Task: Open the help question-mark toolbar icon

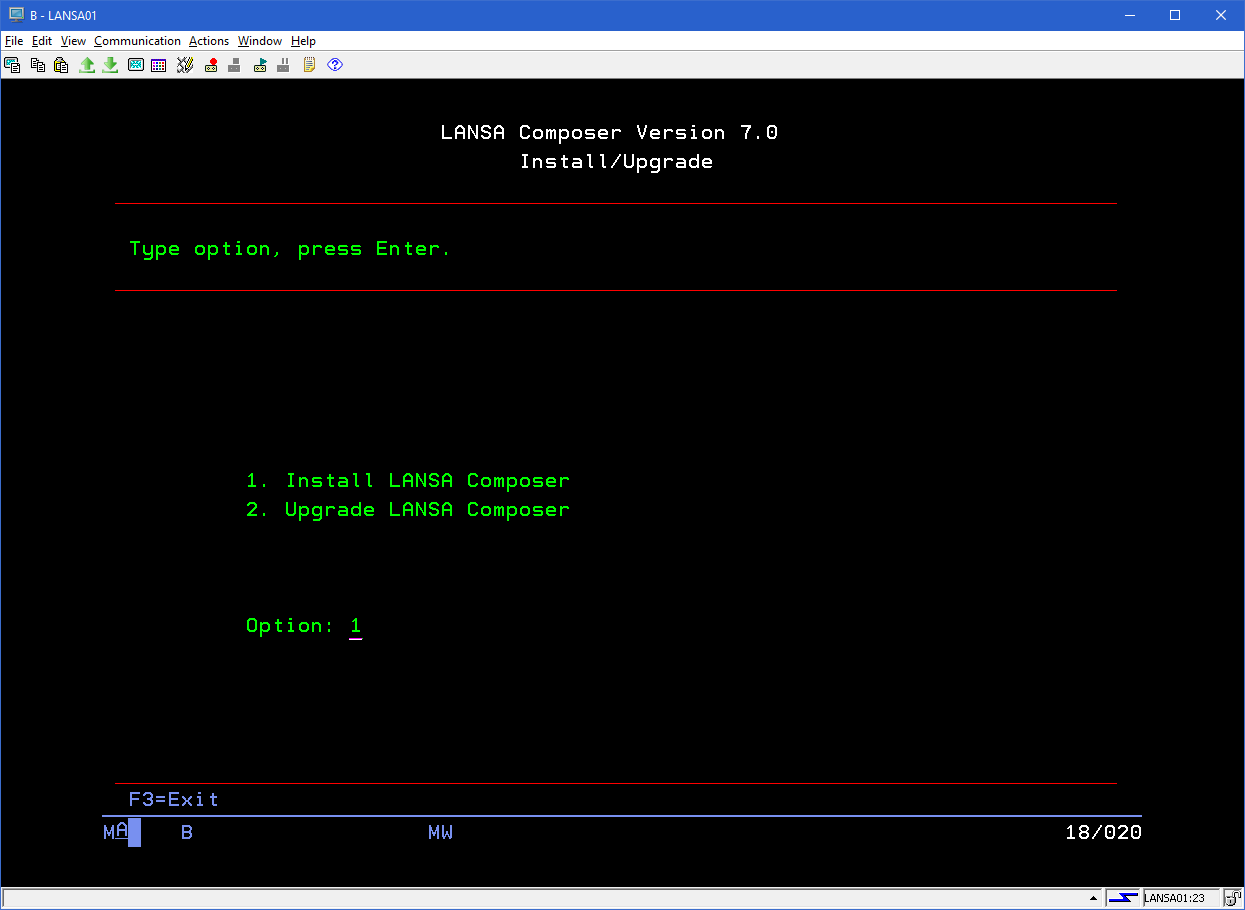Action: pos(335,65)
